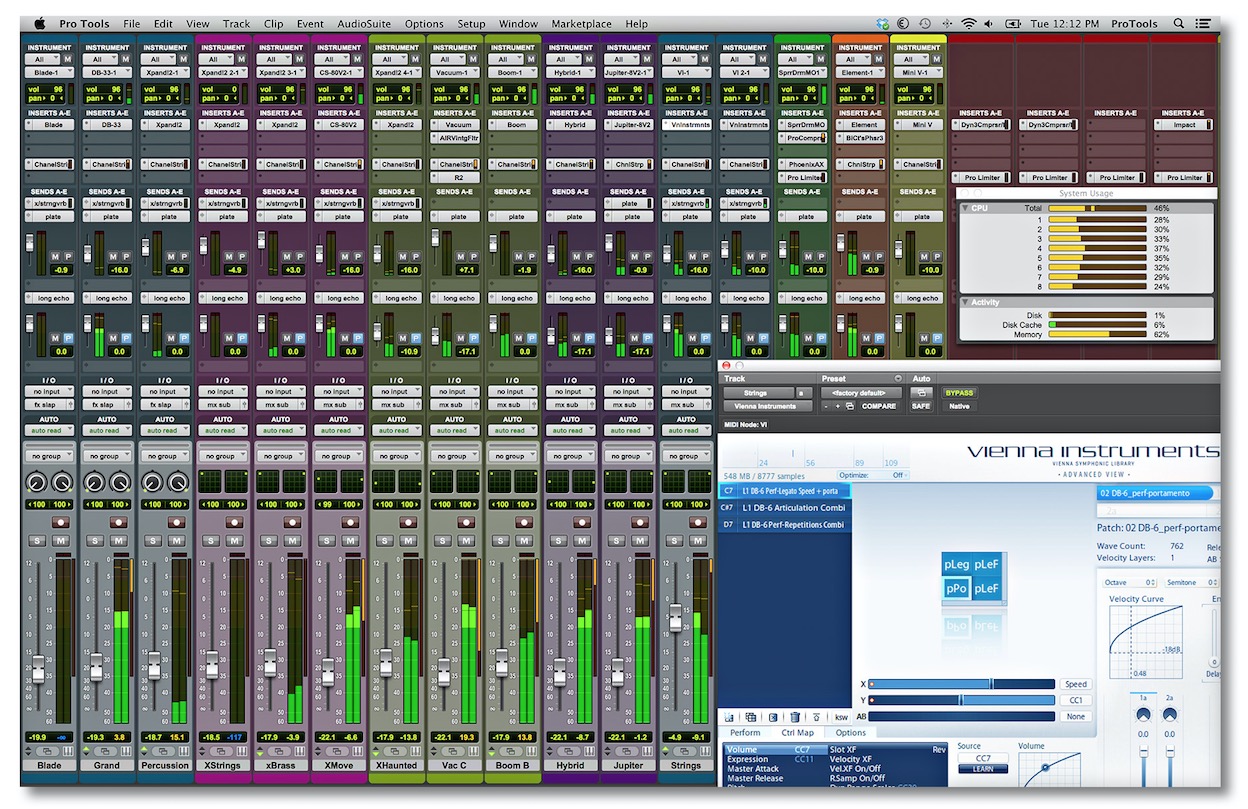Viewport: 1248px width, 809px height.
Task: Mute the Strings track
Action: (x=697, y=541)
